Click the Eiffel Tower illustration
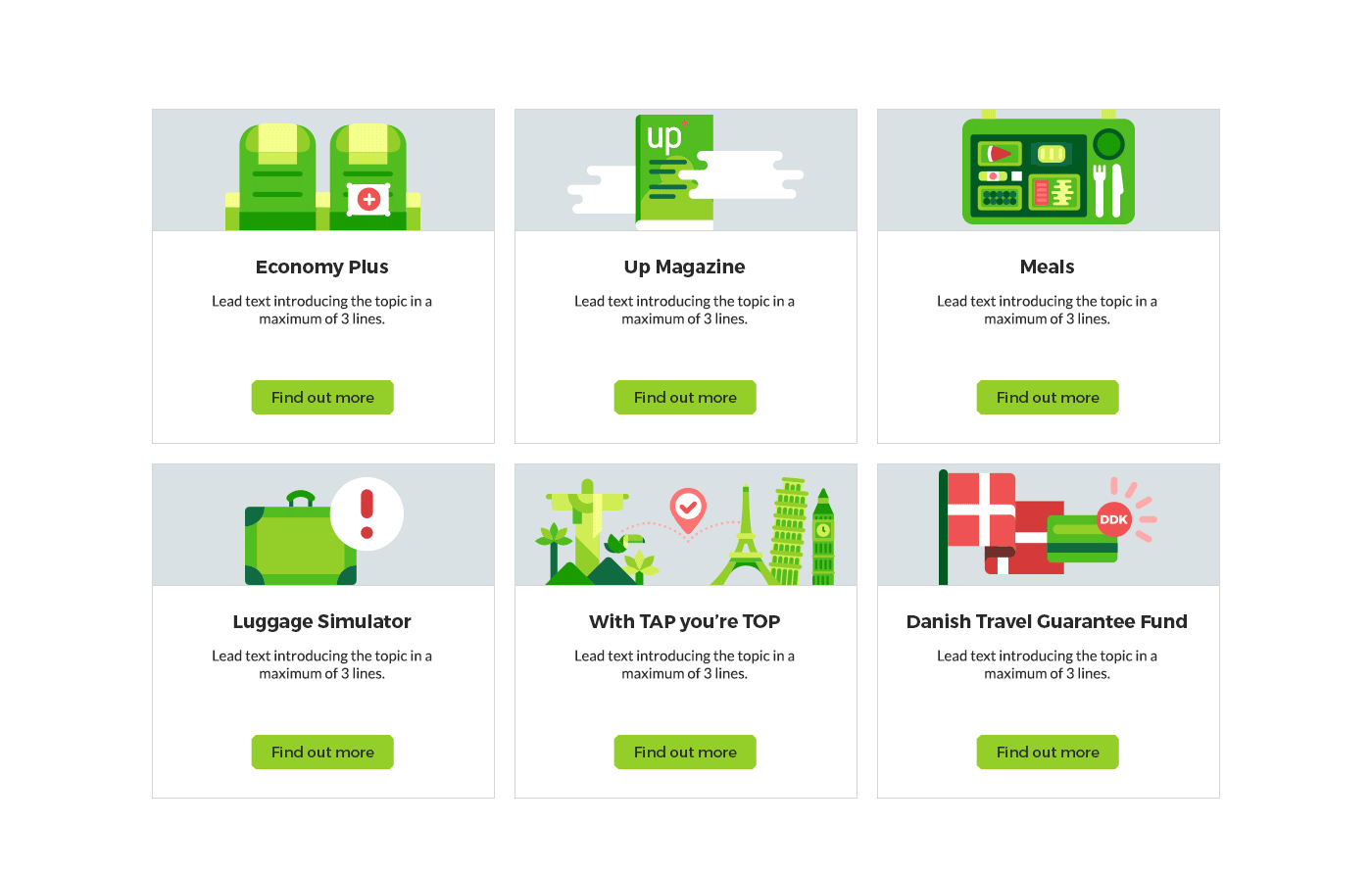 [746, 537]
